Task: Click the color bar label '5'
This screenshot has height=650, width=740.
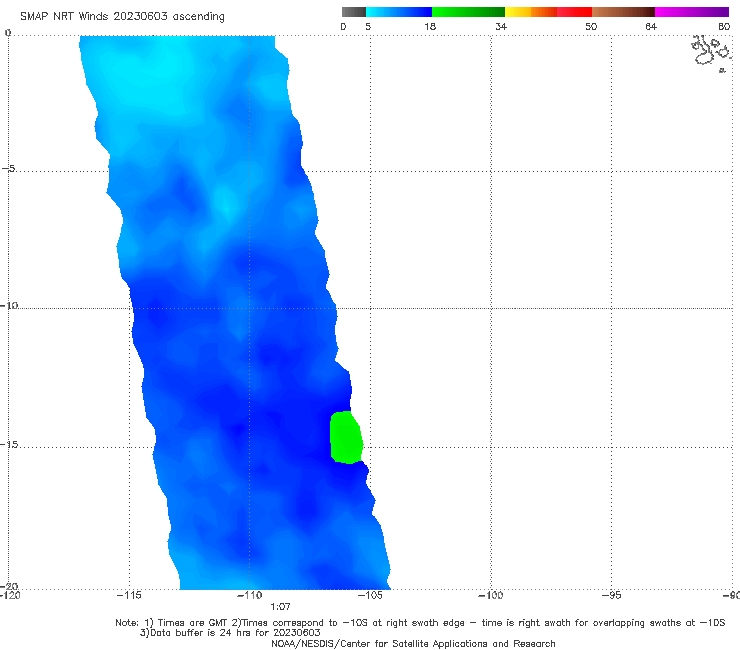Action: point(368,26)
